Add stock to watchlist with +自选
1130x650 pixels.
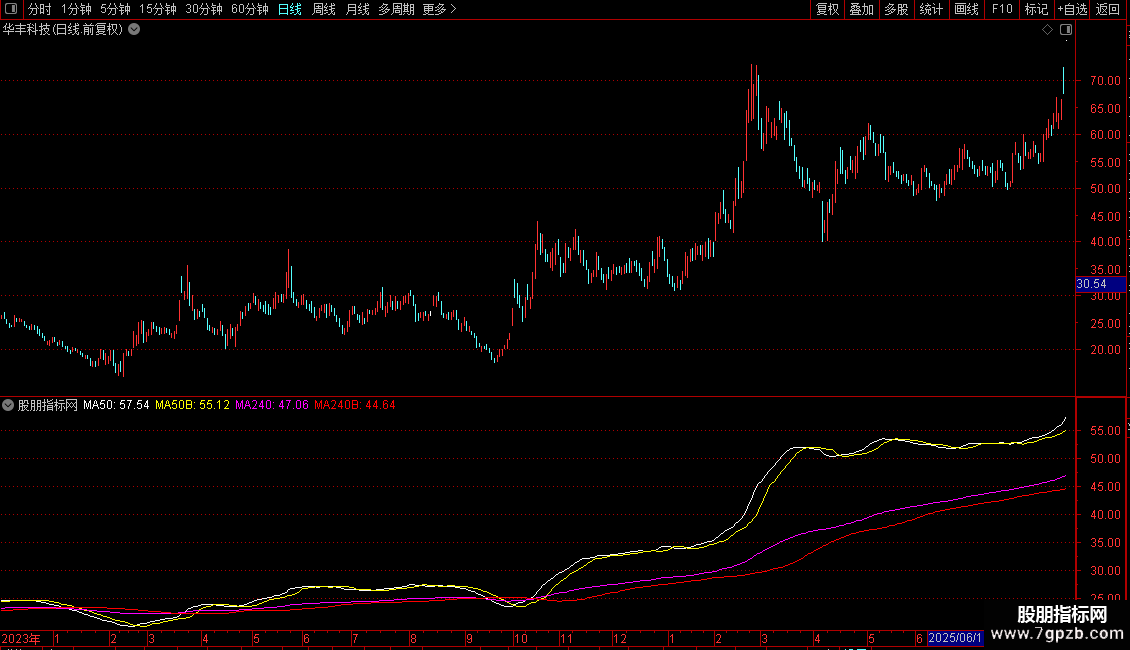(1071, 9)
